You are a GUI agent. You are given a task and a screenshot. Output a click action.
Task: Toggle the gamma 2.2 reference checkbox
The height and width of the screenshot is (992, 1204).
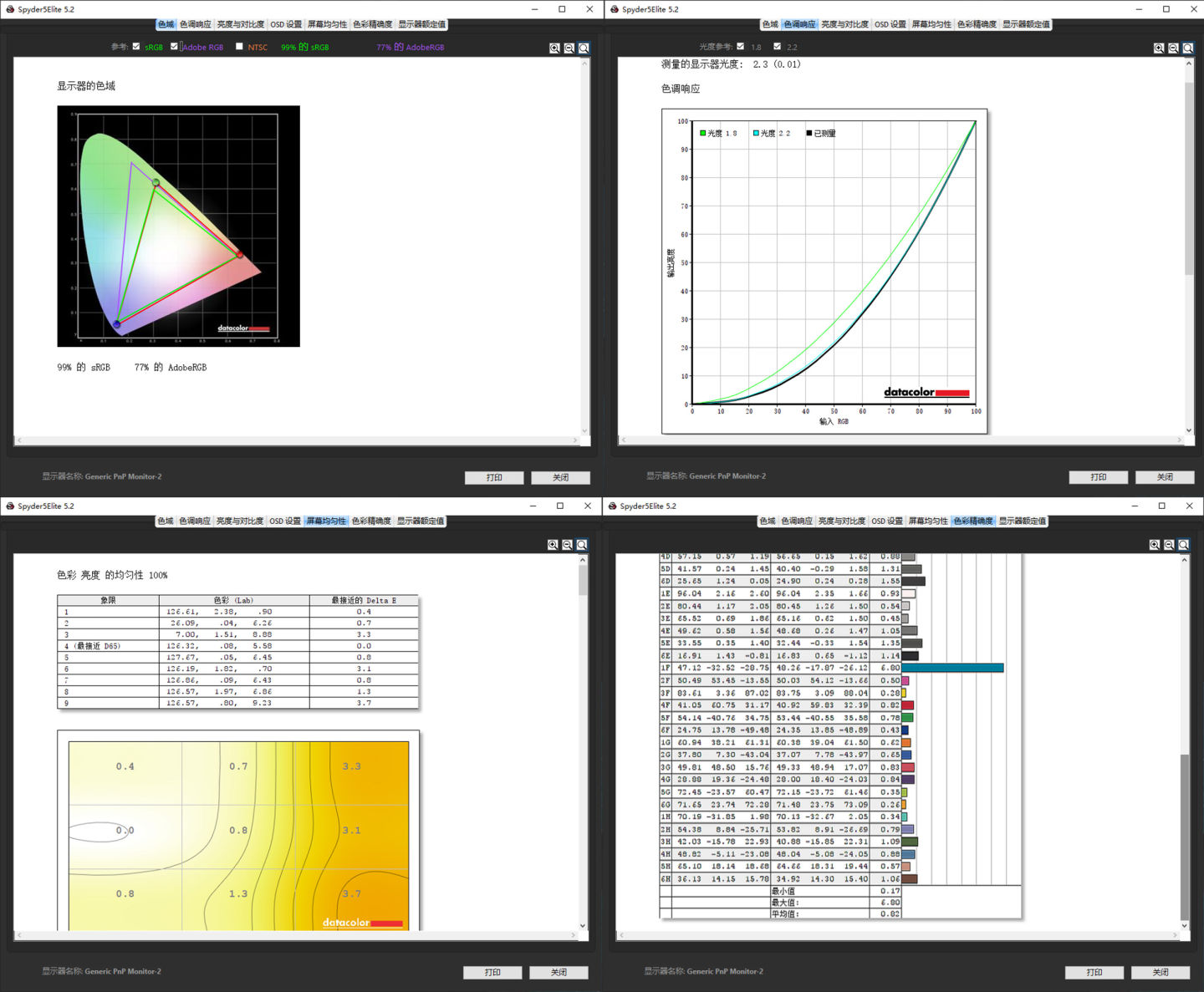pos(778,47)
